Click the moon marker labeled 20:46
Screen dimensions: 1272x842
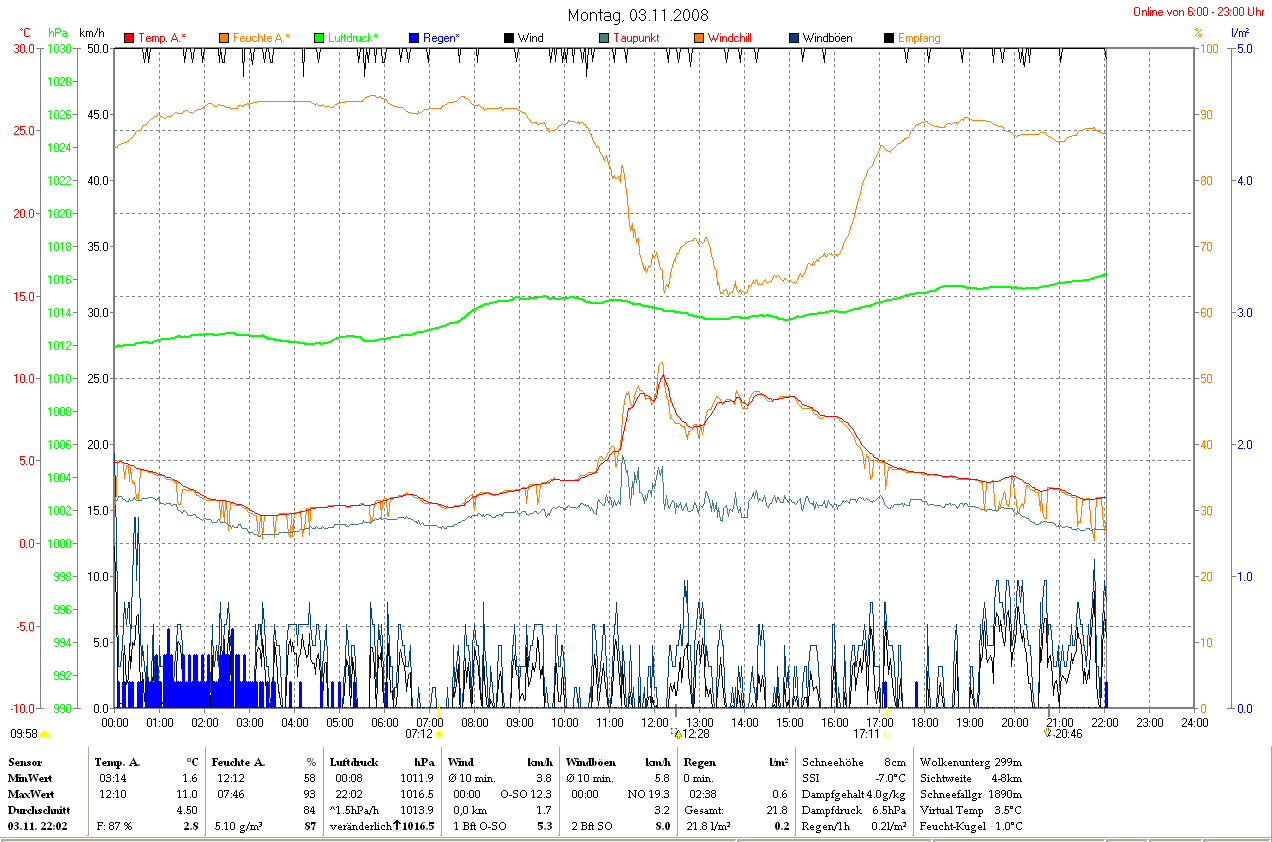point(1047,733)
